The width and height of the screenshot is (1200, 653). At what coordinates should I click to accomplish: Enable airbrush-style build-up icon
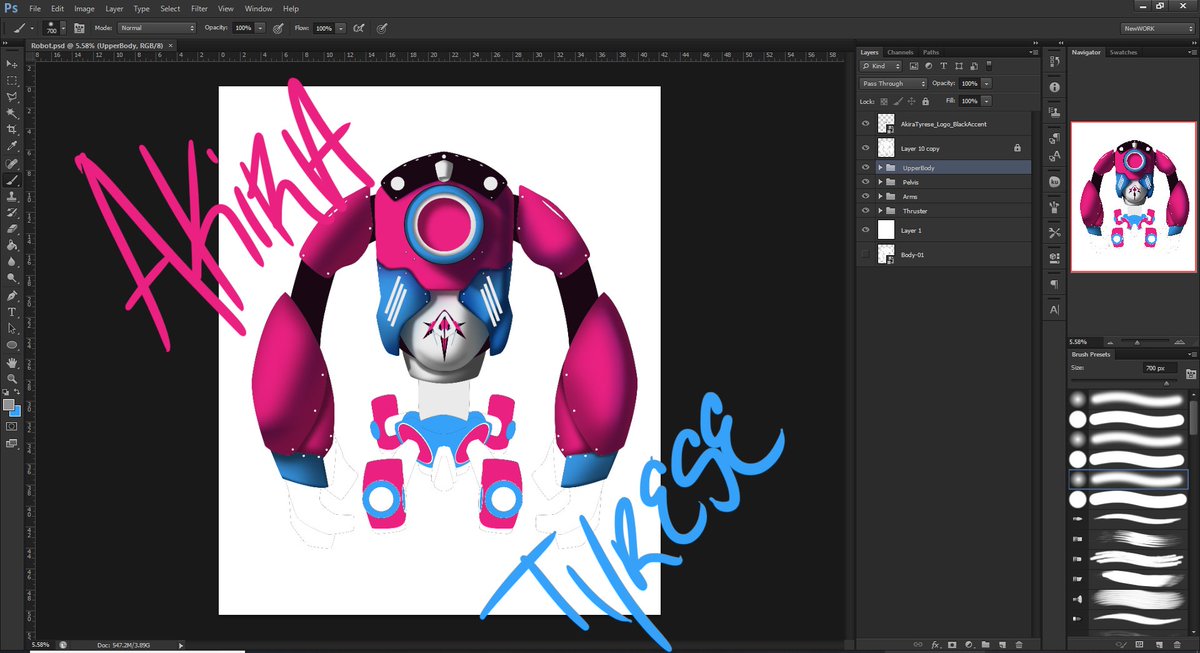[x=357, y=28]
